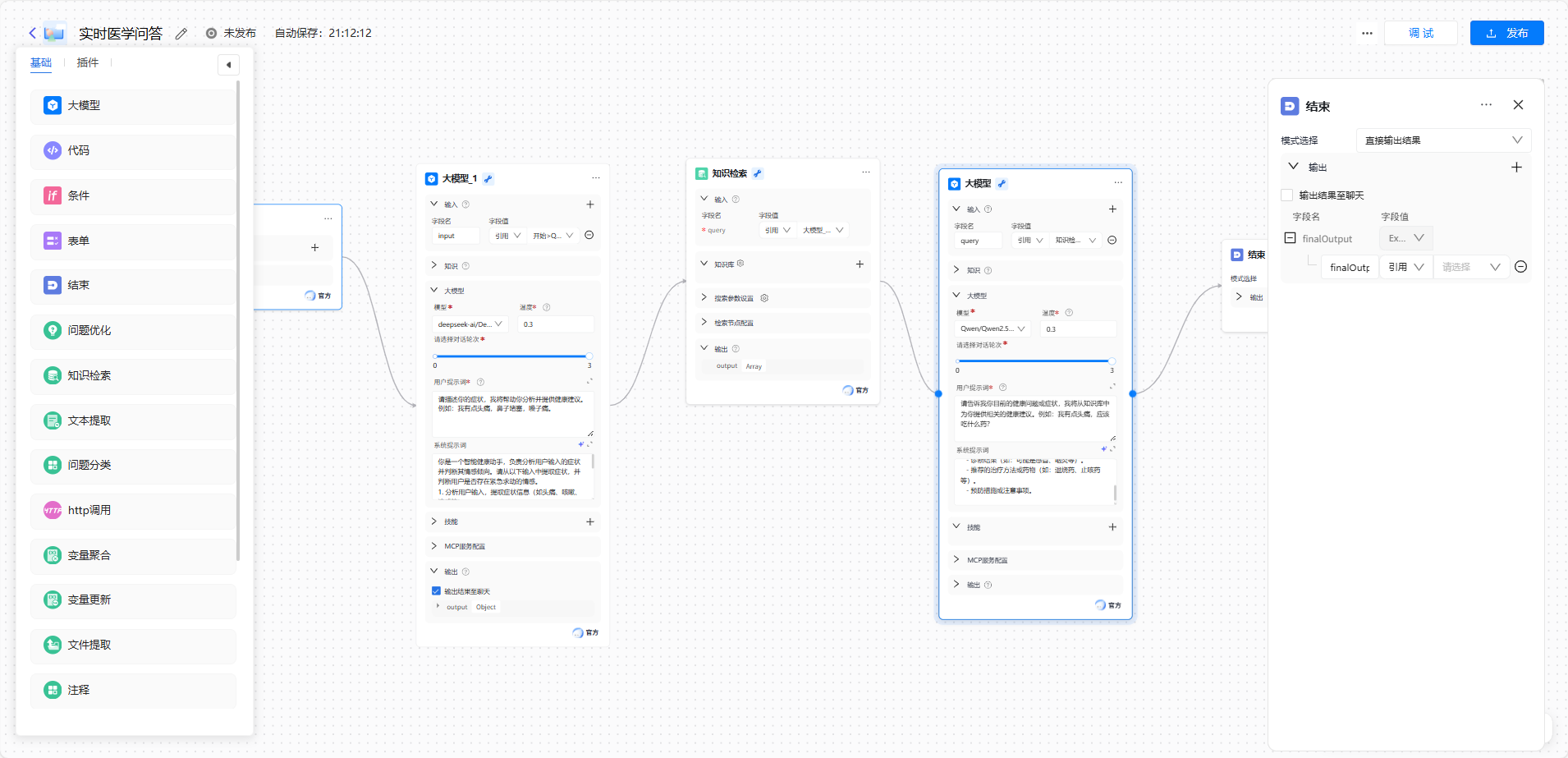Click the wrench icon on the 大模型_1 node
This screenshot has height=758, width=1568.
pyautogui.click(x=488, y=179)
